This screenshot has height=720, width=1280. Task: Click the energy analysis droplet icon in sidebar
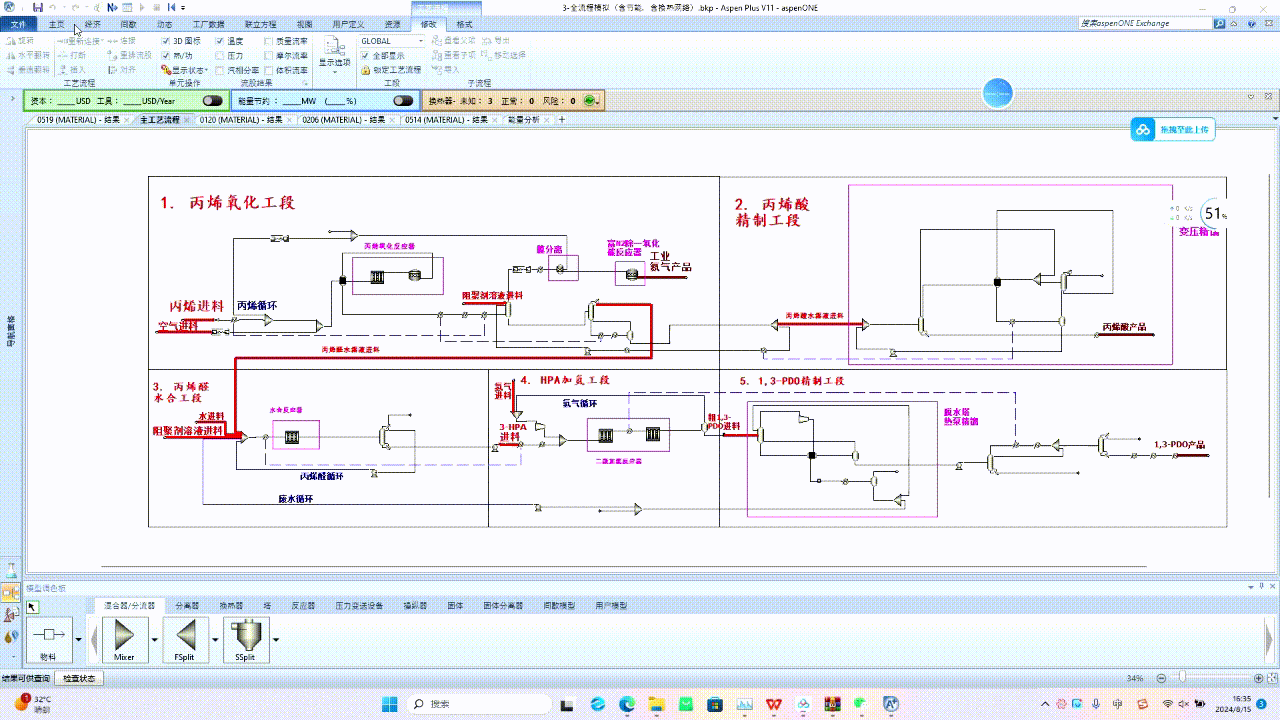[11, 636]
